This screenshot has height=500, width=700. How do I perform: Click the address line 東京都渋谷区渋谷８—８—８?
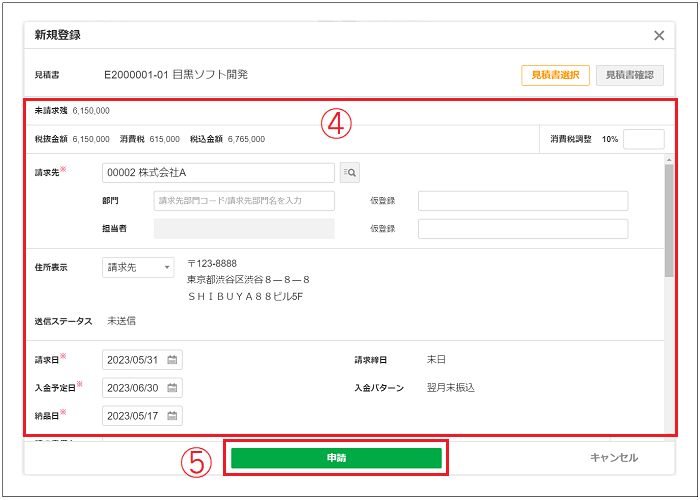tap(248, 280)
